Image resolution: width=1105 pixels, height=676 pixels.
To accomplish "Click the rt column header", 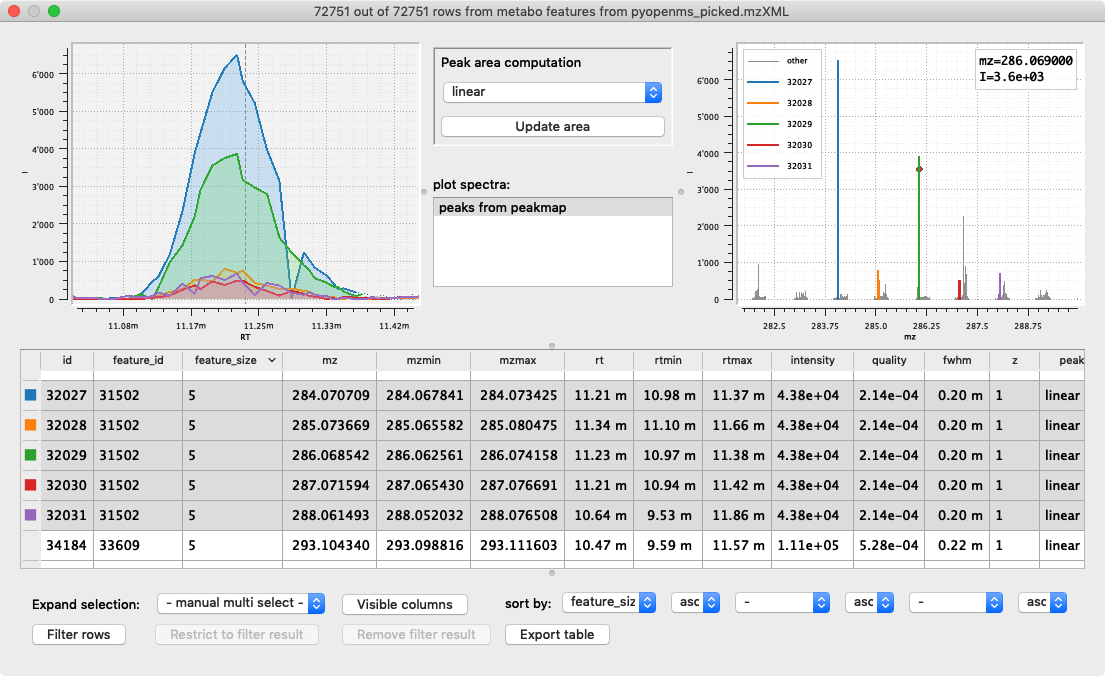I will pyautogui.click(x=599, y=360).
